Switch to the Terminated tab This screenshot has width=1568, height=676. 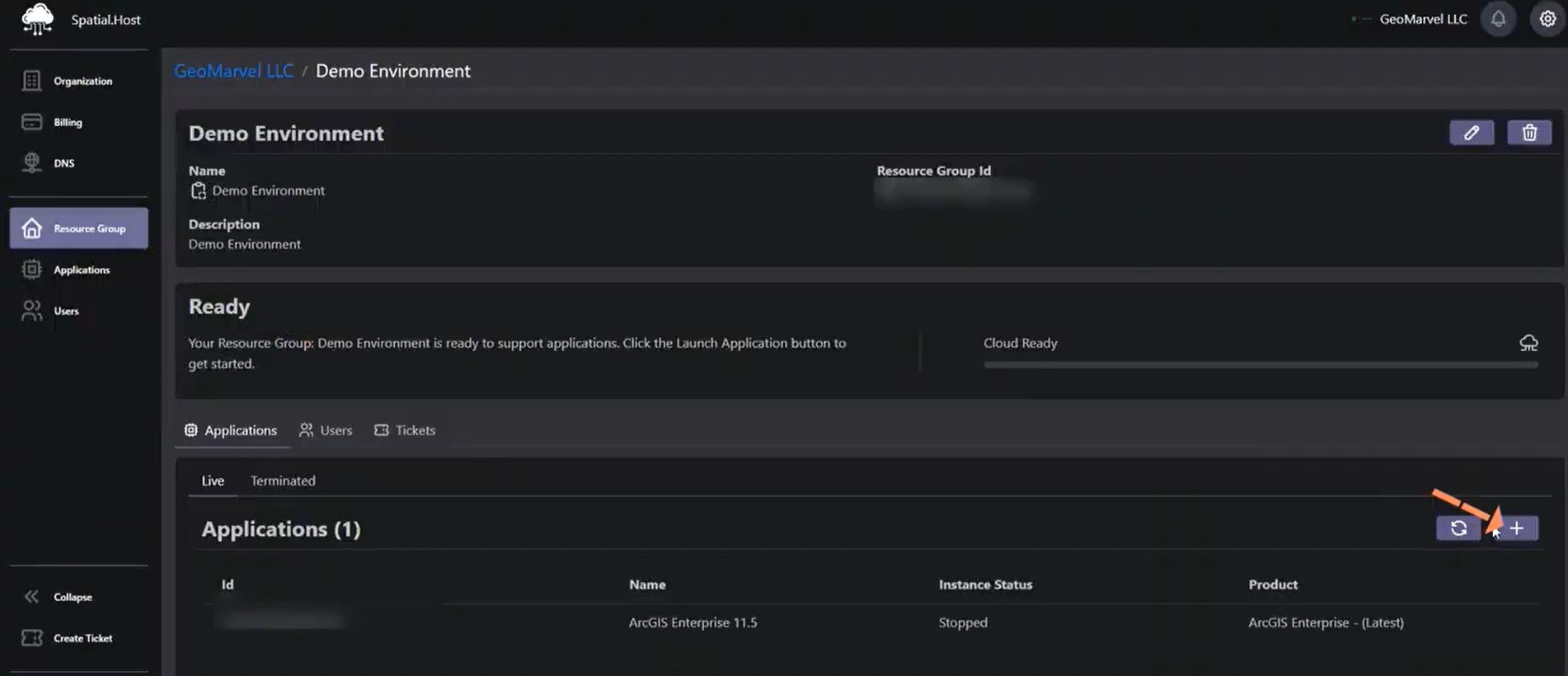(283, 481)
